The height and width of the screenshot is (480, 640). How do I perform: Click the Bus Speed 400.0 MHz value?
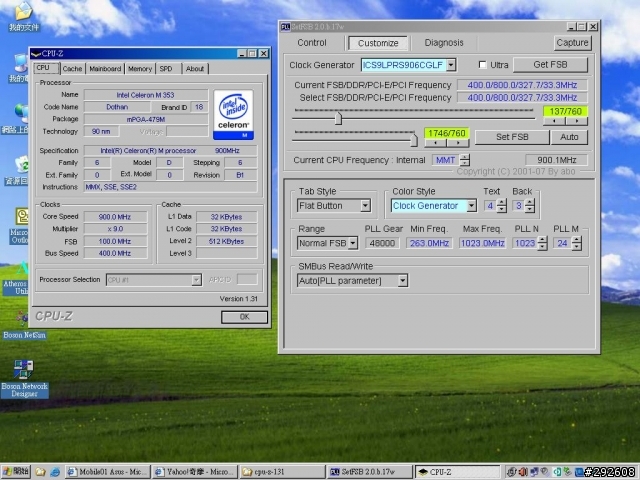[x=115, y=253]
